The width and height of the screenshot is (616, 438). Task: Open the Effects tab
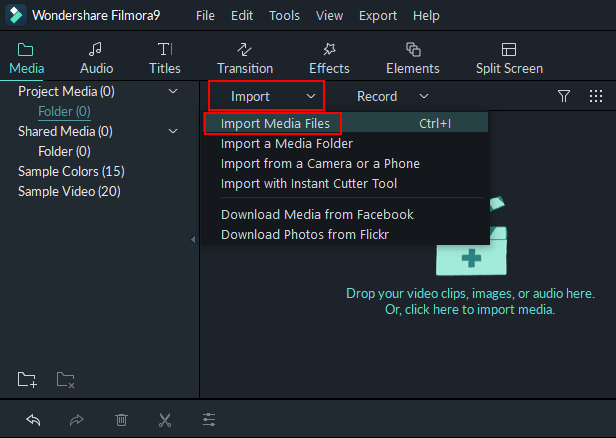pos(329,58)
